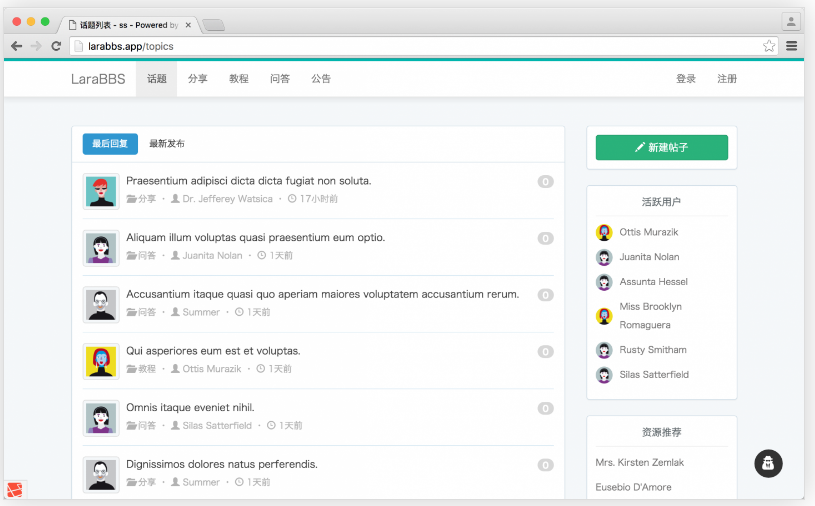Viewport: 815px width, 506px height.
Task: Open topic Praesentium adipisci dicta dicta fugiat
Action: pyautogui.click(x=248, y=181)
